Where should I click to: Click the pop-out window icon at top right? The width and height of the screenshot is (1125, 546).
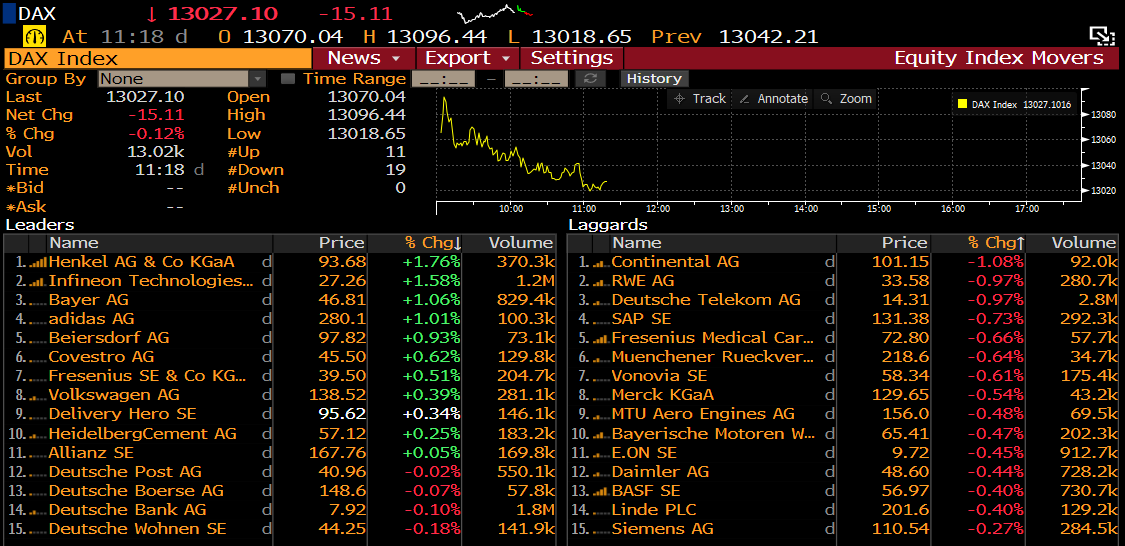[1101, 36]
